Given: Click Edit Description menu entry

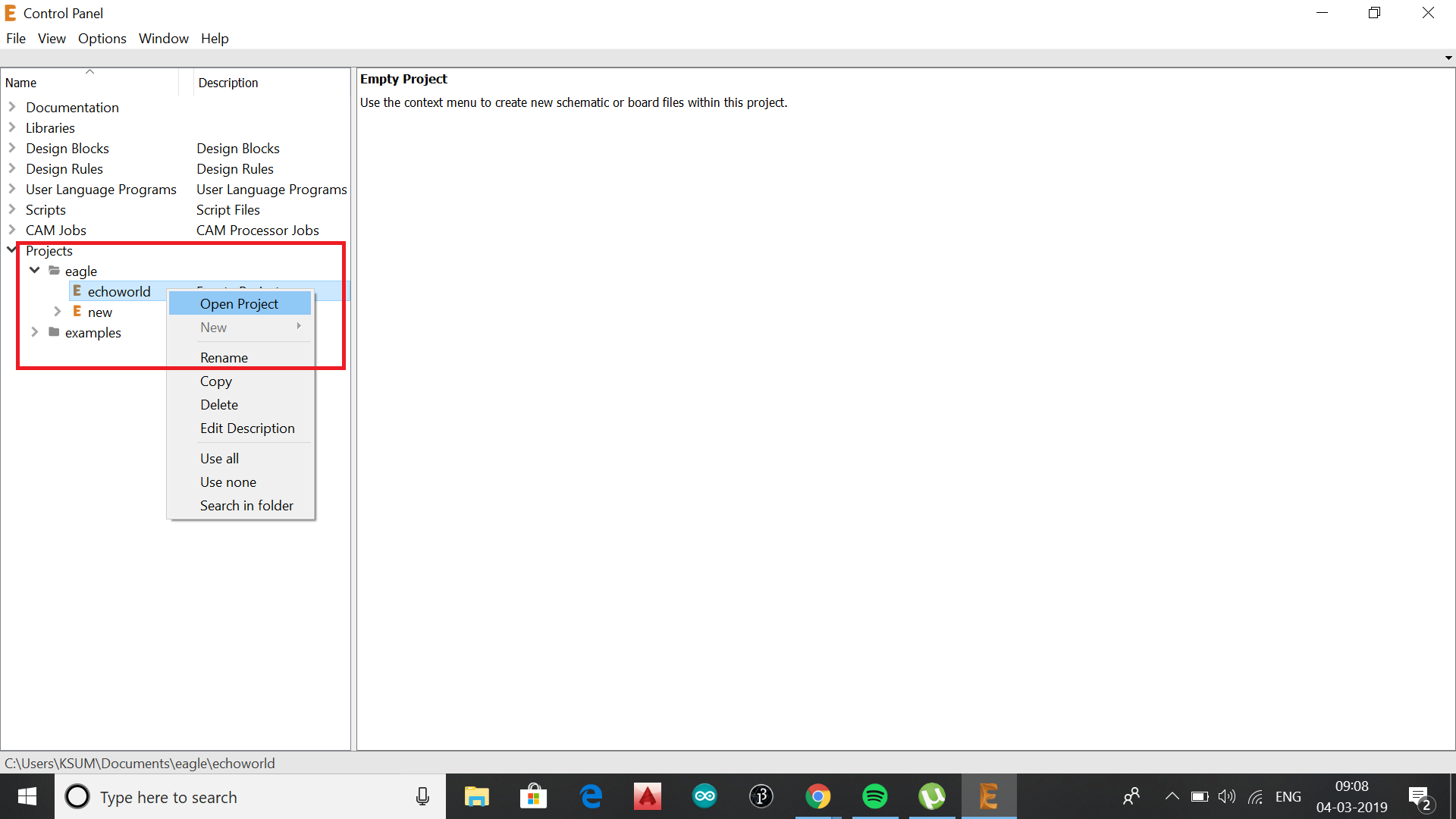Looking at the screenshot, I should tap(247, 428).
